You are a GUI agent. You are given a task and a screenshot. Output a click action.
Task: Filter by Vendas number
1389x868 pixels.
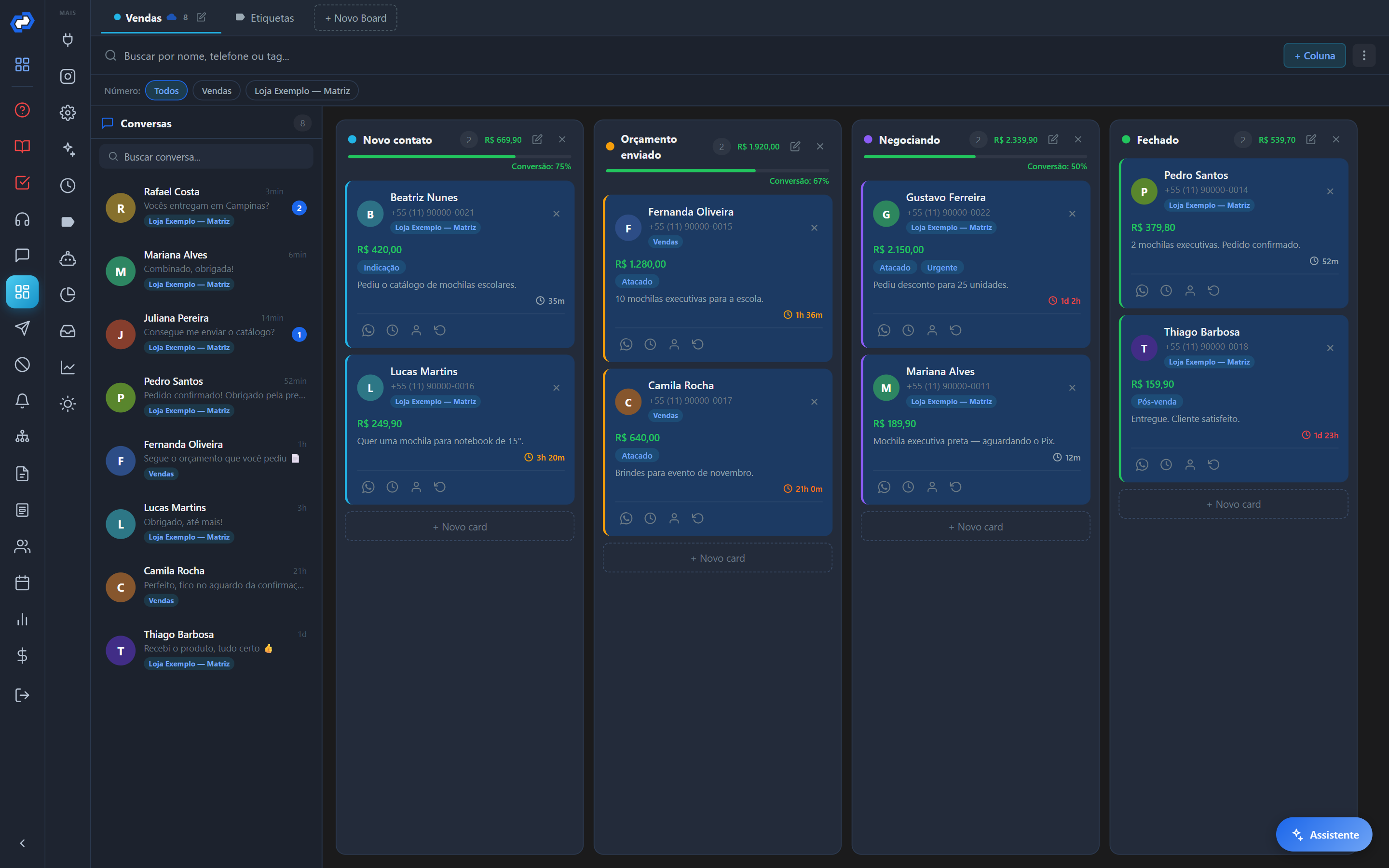pos(217,91)
